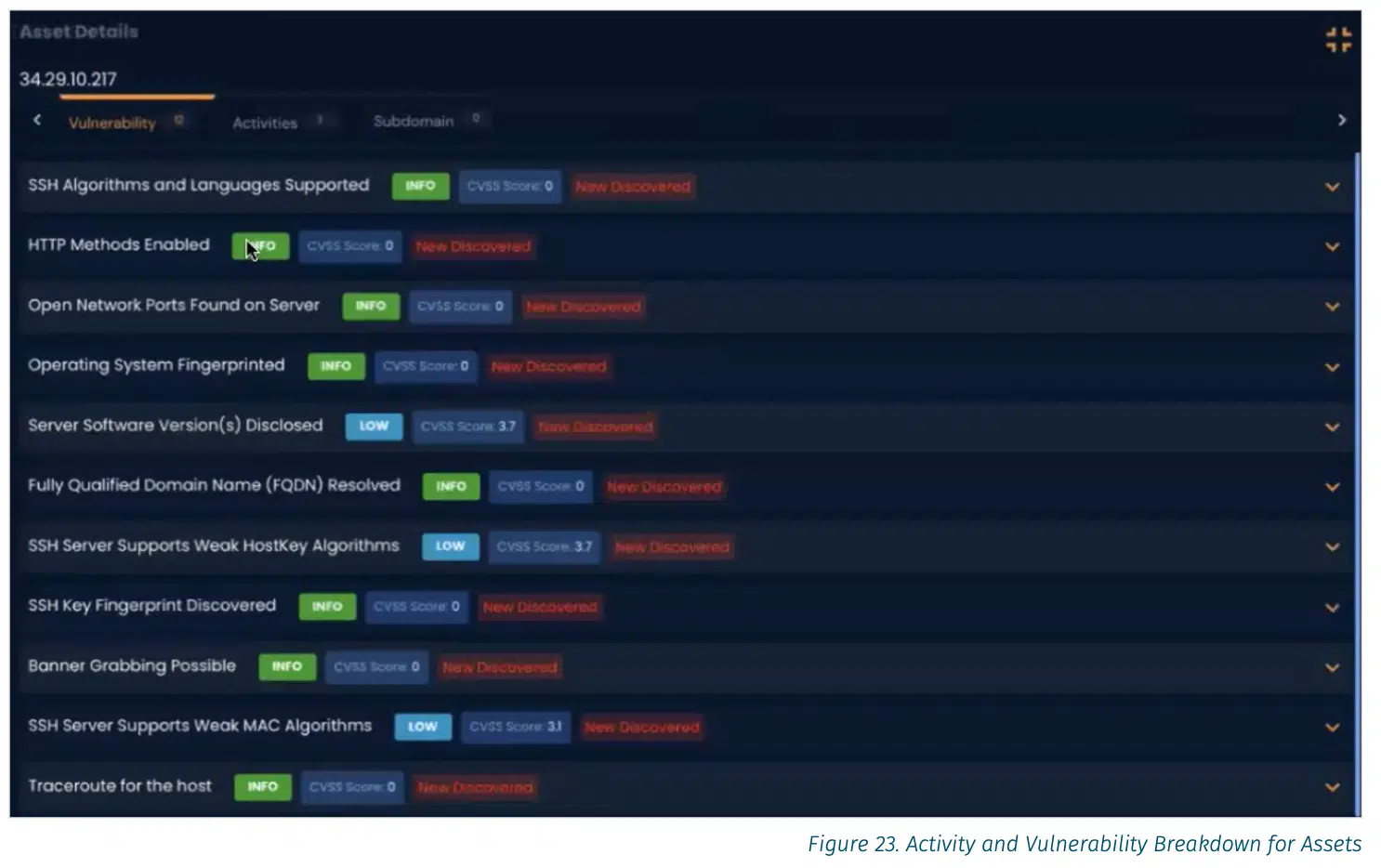Viewport: 1381px width, 868px height.
Task: Click the right tab scroll arrow
Action: (1341, 120)
